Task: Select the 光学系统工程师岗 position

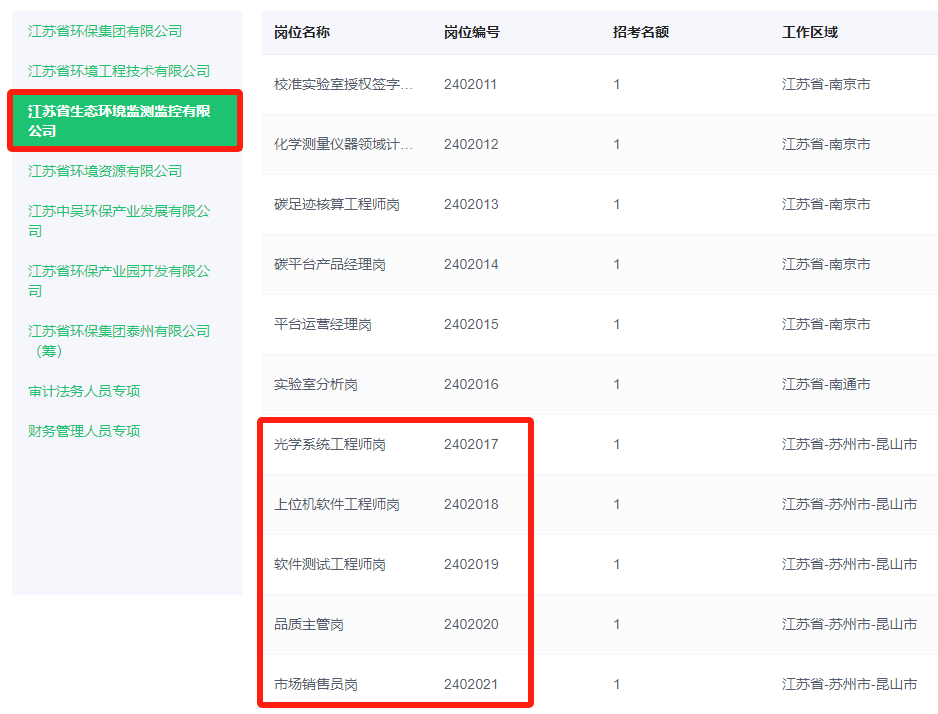Action: click(x=331, y=443)
